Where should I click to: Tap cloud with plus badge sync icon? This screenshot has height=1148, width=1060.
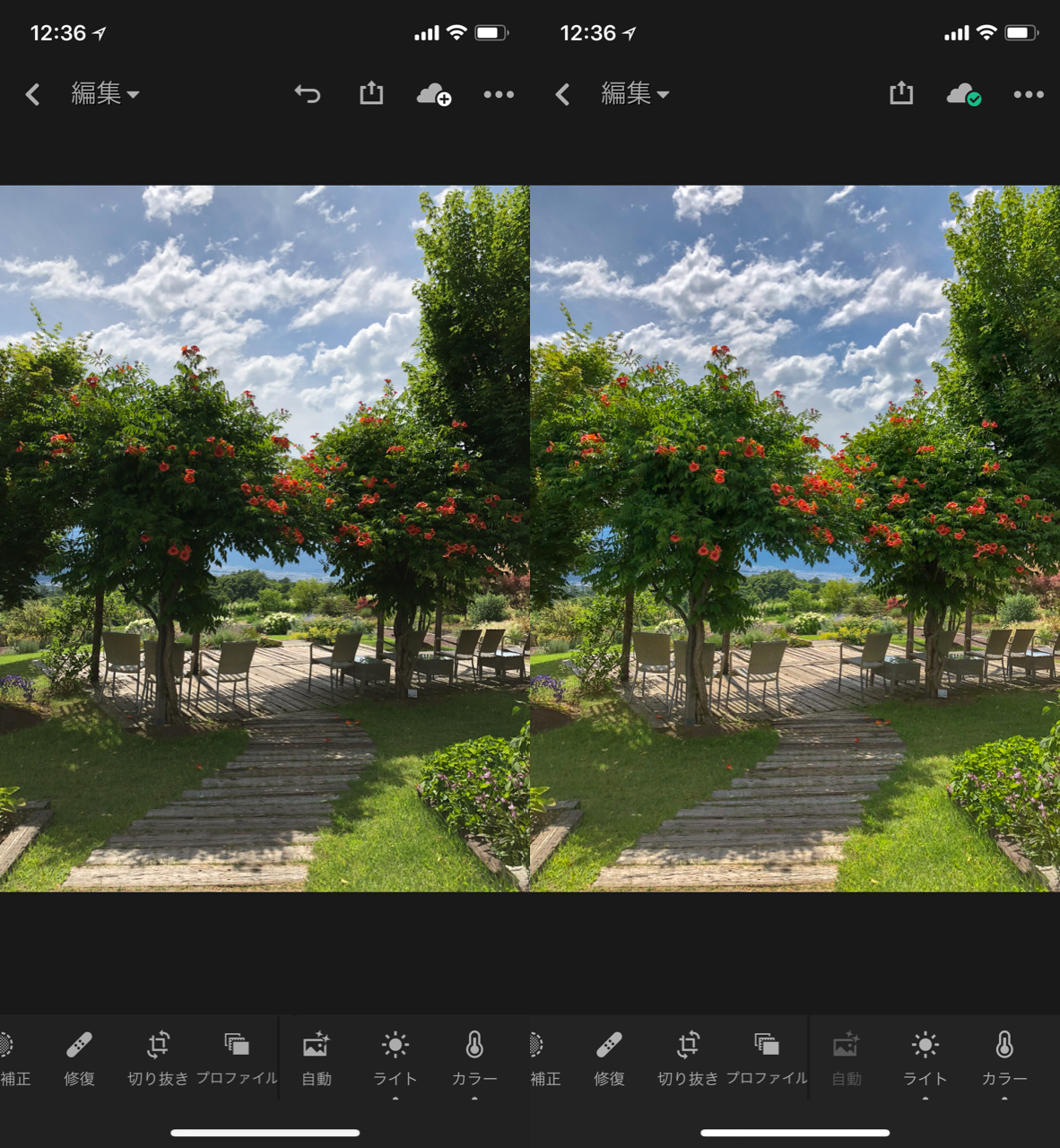coord(434,94)
